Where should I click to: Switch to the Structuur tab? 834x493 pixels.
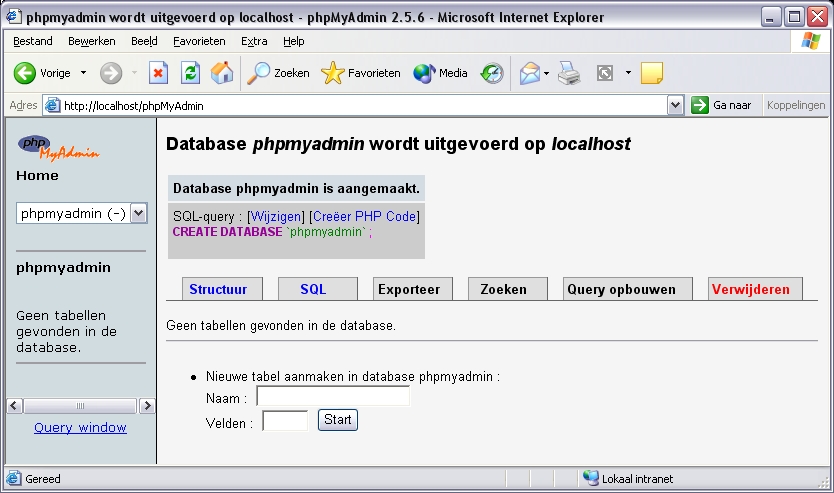(222, 289)
